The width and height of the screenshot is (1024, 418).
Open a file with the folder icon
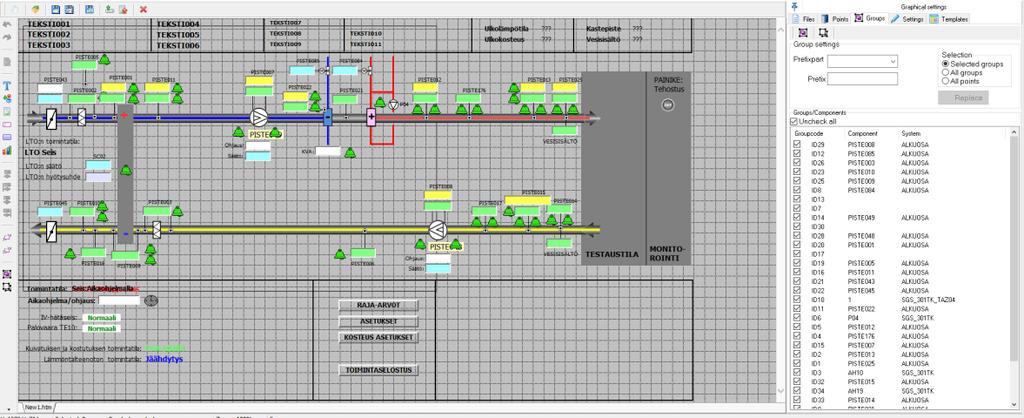[x=36, y=9]
